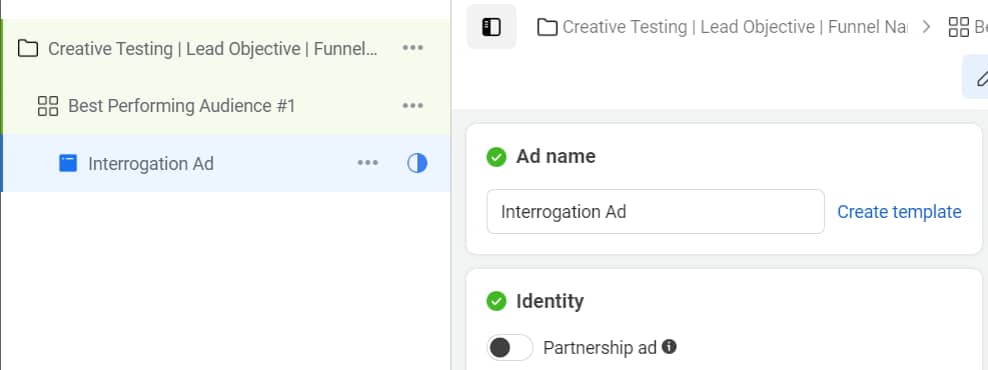Image resolution: width=988 pixels, height=370 pixels.
Task: Open options menu for Best Performing Audience #1
Action: pos(413,106)
